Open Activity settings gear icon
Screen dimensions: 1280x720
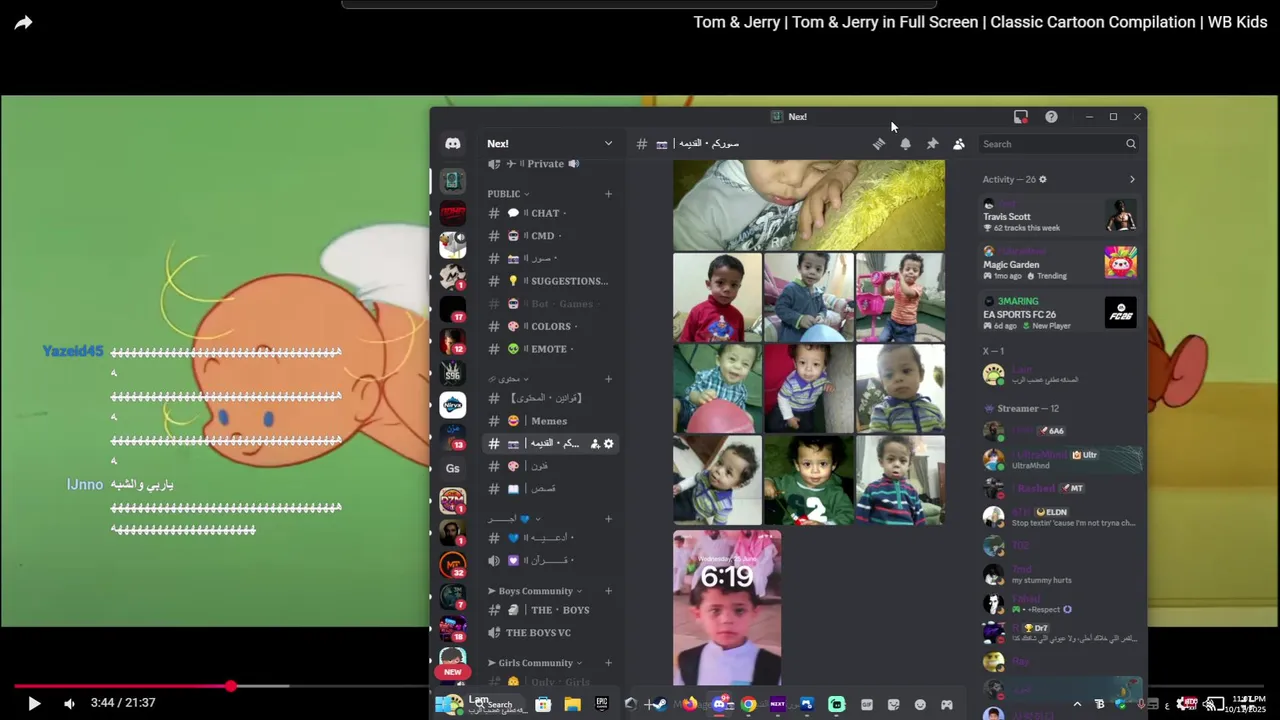(x=1043, y=180)
